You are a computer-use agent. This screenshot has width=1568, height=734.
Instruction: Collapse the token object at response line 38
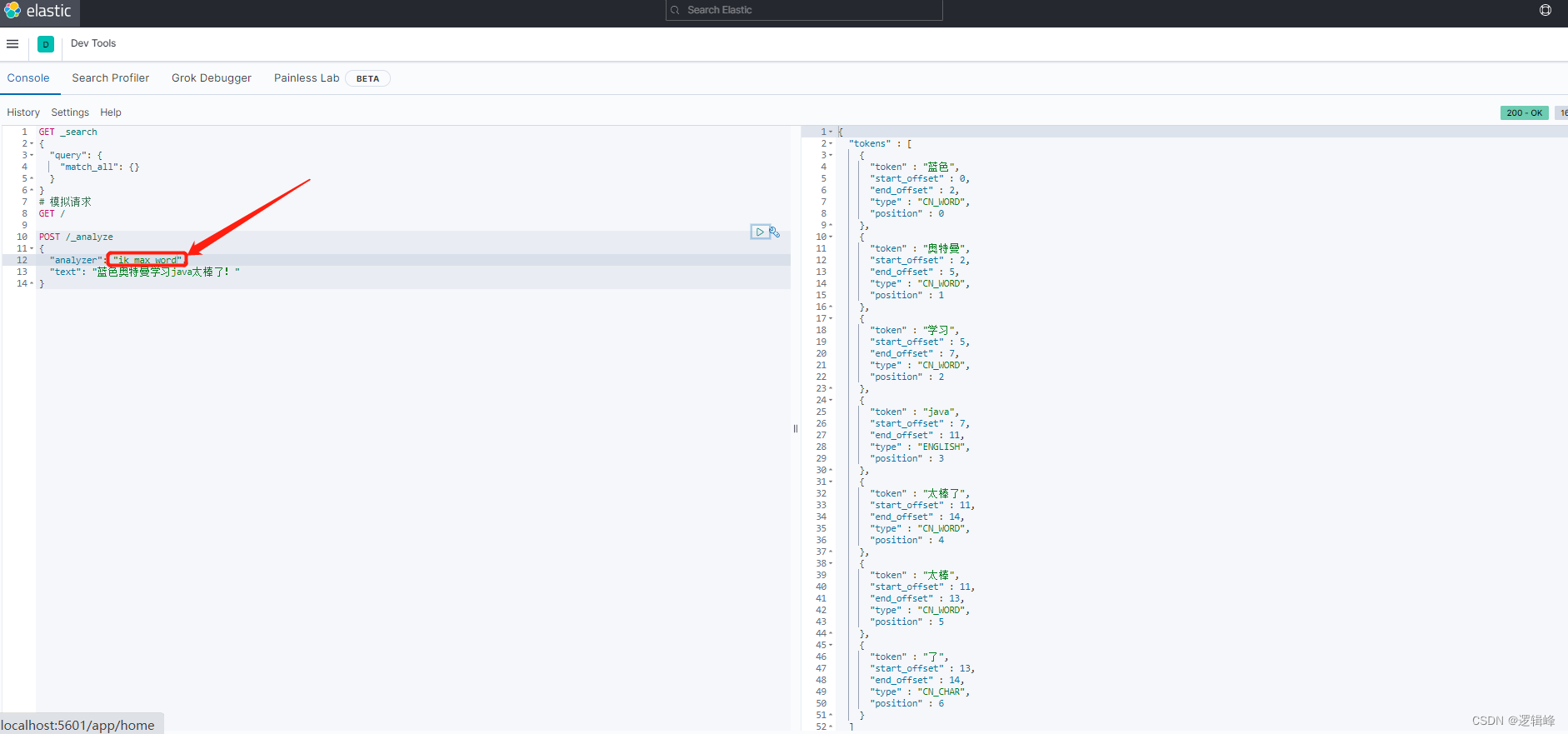click(x=831, y=563)
